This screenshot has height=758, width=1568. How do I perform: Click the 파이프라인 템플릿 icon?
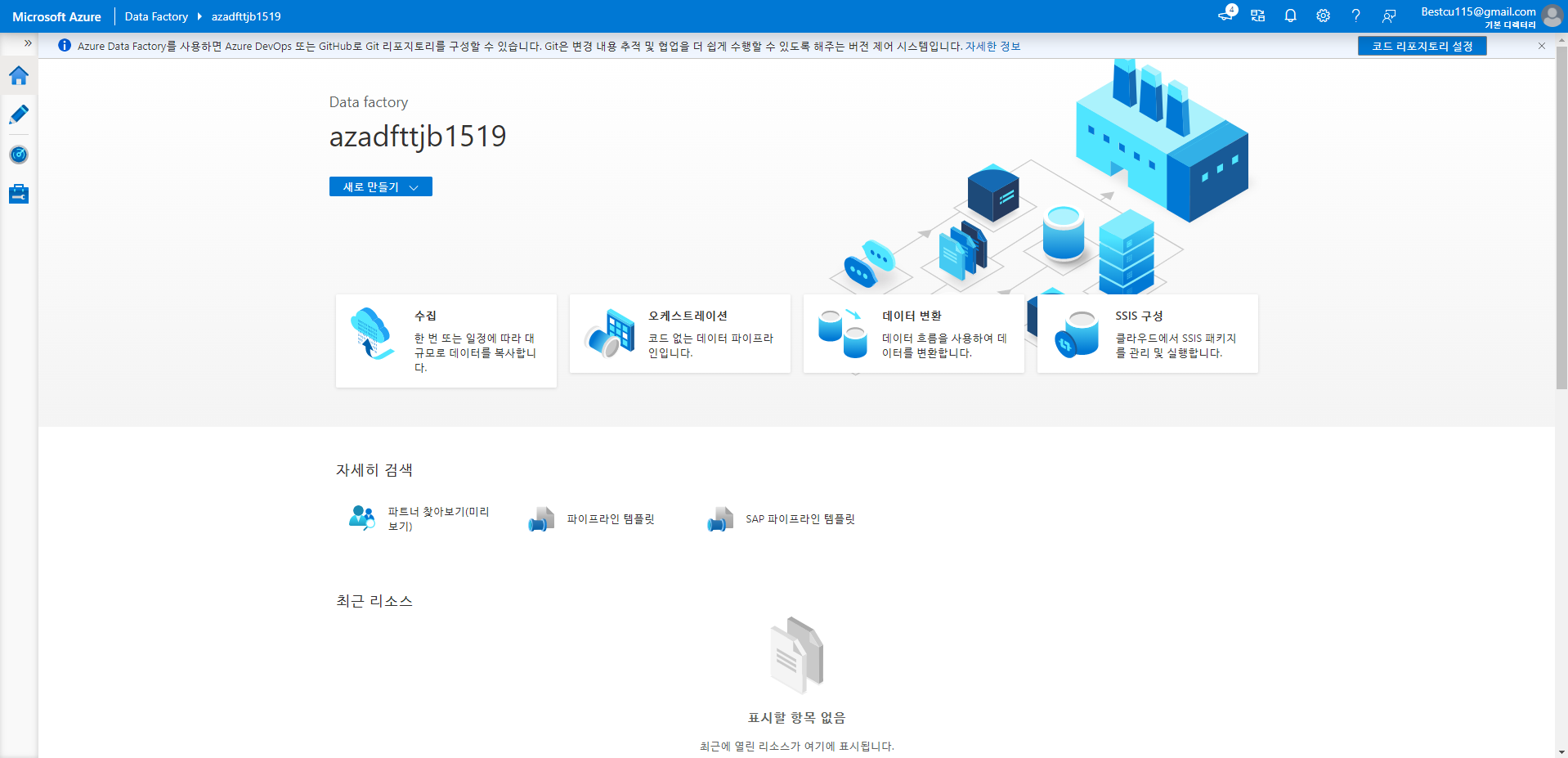(541, 518)
